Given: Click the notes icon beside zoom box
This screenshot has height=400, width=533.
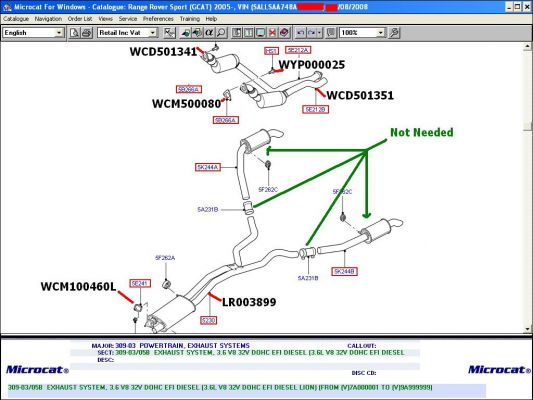Looking at the screenshot, I should pos(331,33).
